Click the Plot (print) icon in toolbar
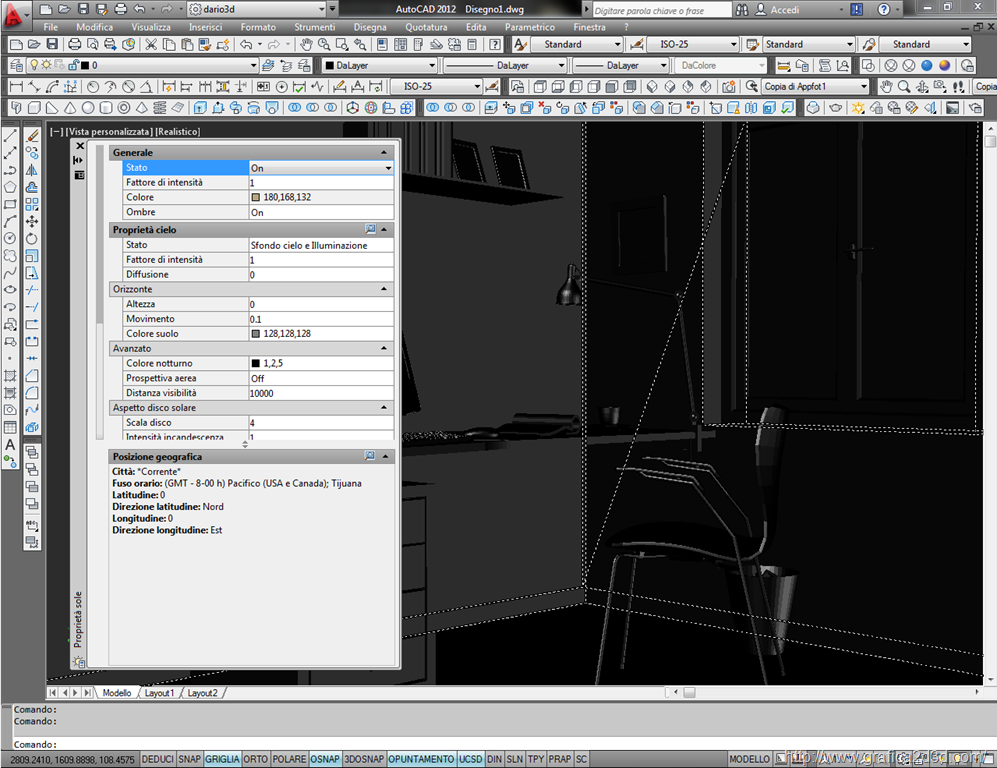 pos(76,45)
